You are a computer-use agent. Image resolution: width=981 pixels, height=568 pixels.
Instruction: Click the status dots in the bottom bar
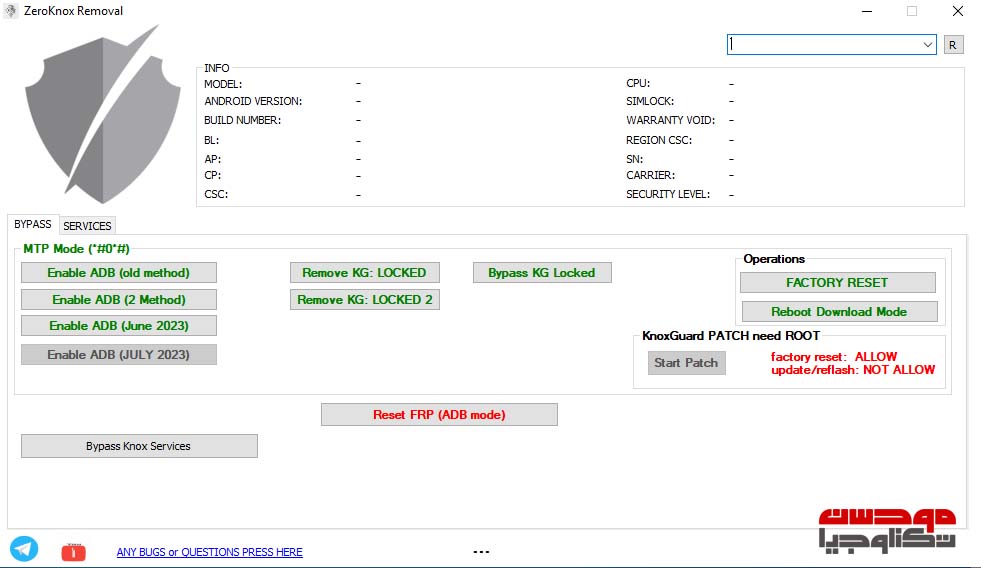coord(481,552)
